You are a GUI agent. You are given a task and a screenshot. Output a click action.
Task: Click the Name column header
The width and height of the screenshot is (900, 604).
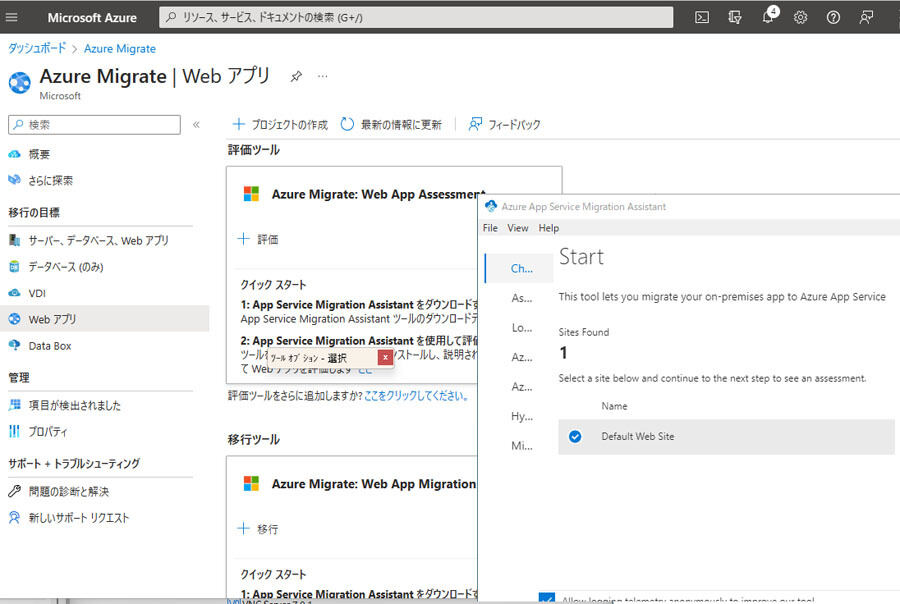coord(614,406)
